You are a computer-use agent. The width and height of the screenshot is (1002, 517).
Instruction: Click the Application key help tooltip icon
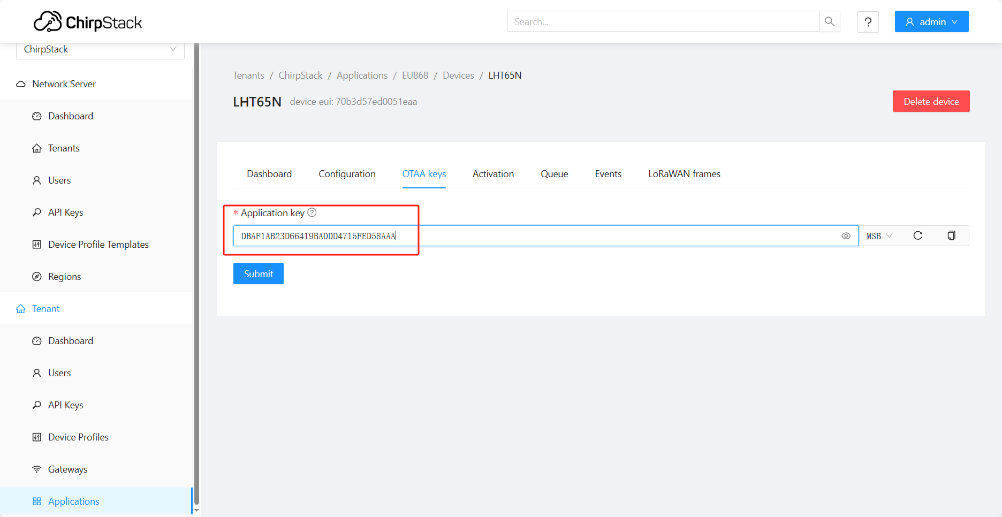312,213
